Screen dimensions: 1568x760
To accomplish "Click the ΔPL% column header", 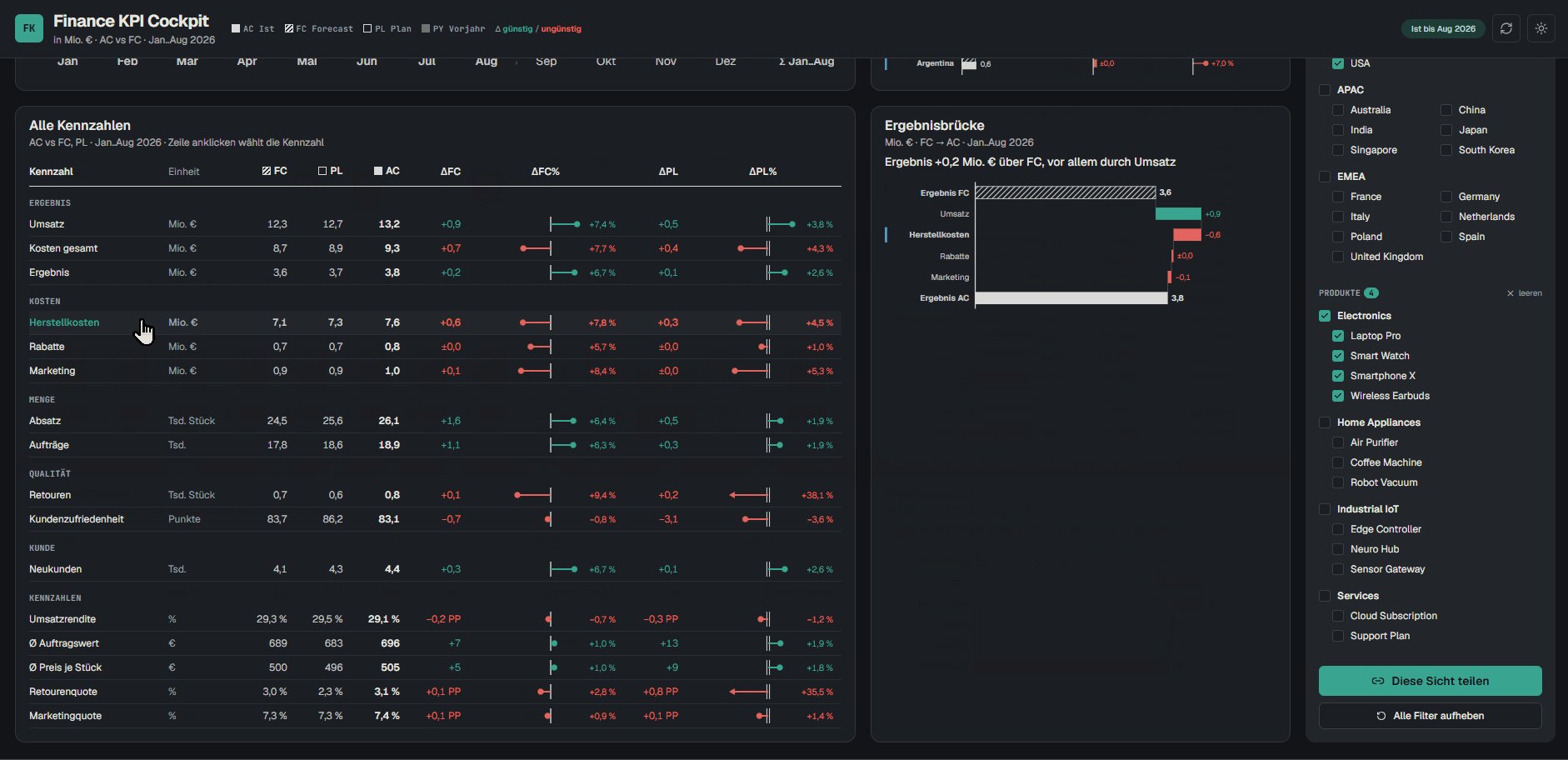I will [x=762, y=172].
